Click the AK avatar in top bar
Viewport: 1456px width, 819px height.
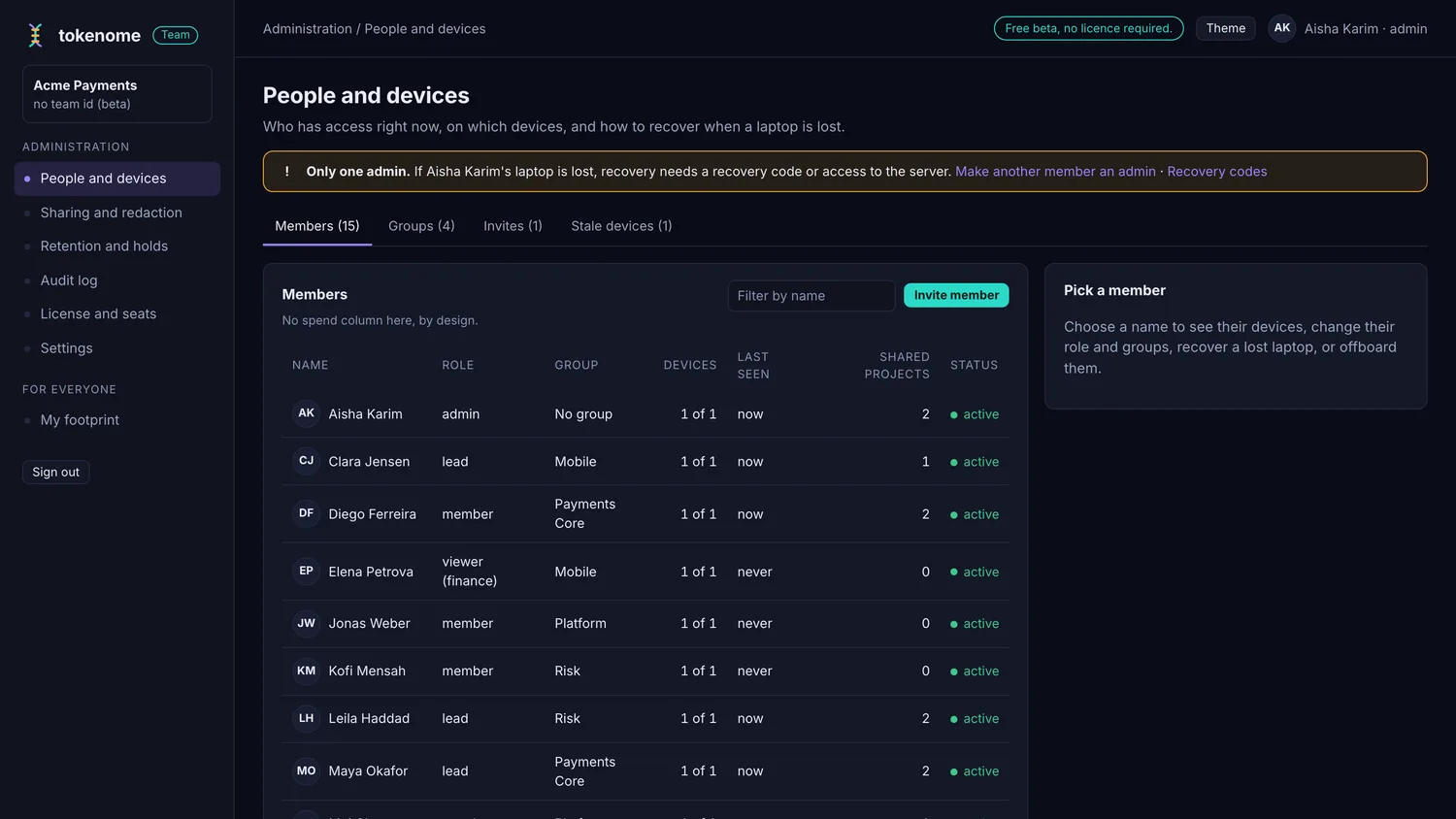coord(1282,28)
